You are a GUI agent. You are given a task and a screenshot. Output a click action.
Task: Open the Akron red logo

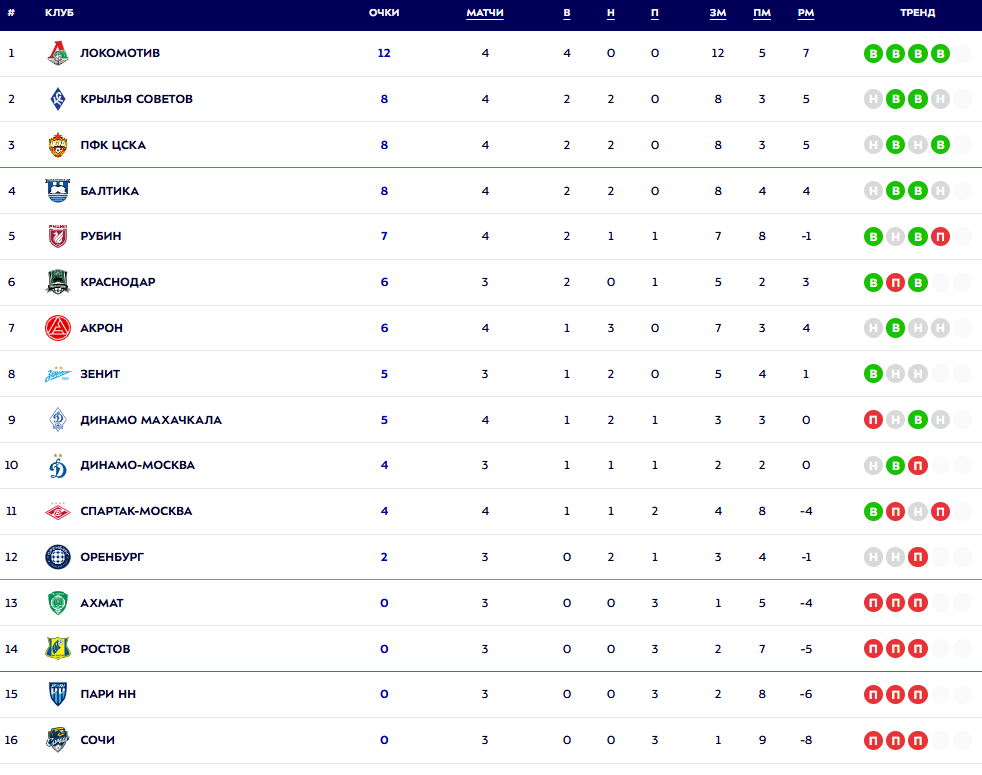pos(58,328)
